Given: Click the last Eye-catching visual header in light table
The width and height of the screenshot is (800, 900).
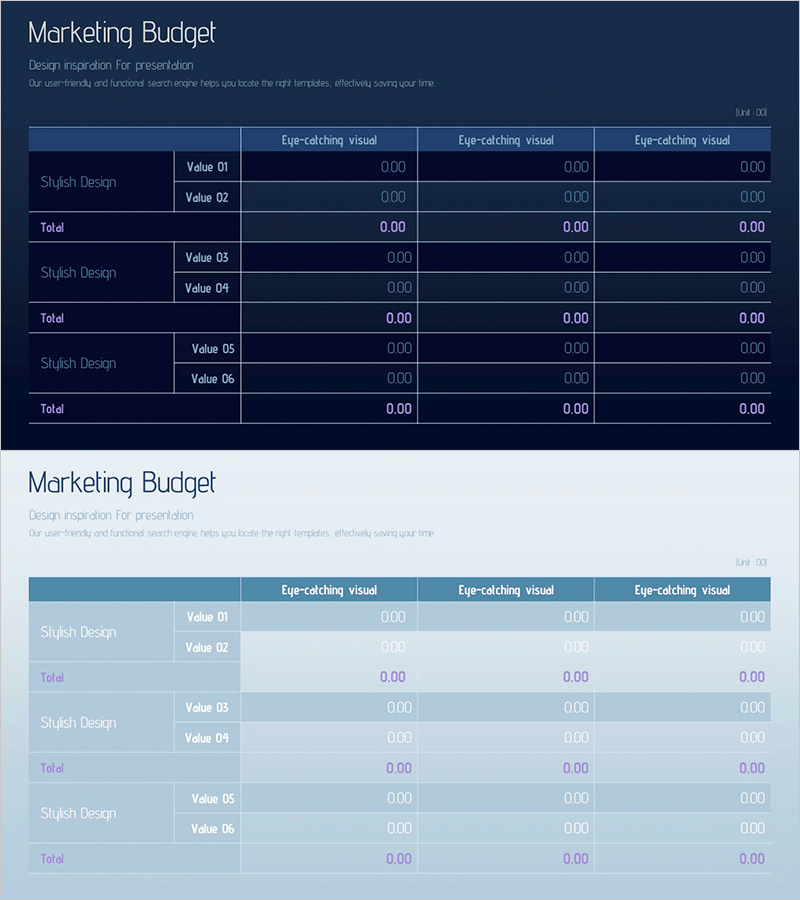Looking at the screenshot, I should click(682, 590).
